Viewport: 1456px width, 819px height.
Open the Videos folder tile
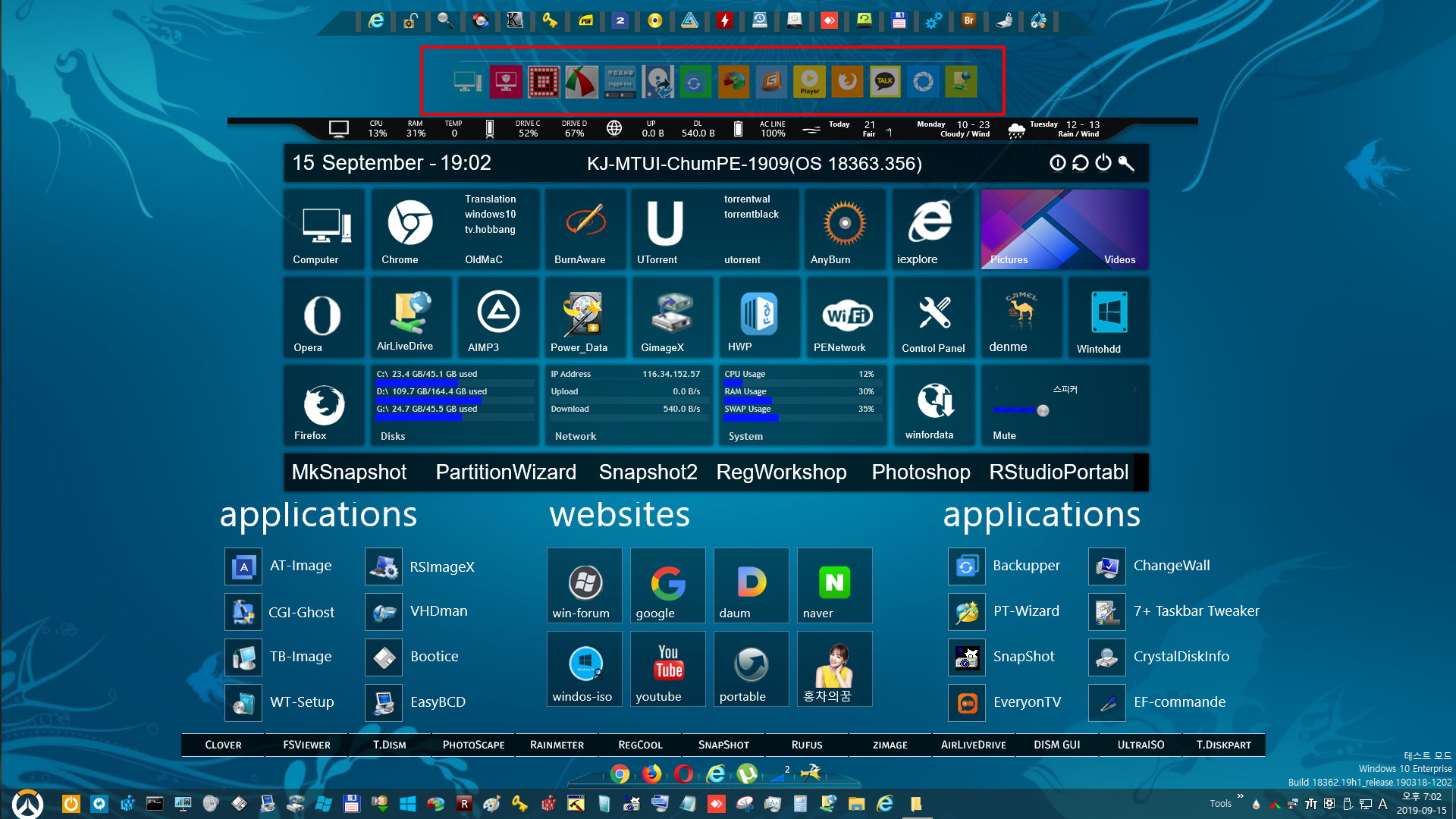[1119, 259]
